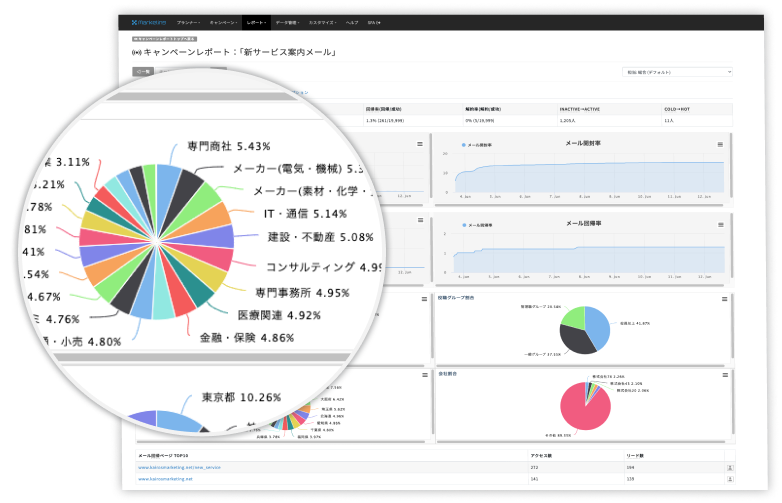This screenshot has height=503, width=782.
Task: Click the www.kairosmarketing.net/new_service link
Action: click(179, 468)
